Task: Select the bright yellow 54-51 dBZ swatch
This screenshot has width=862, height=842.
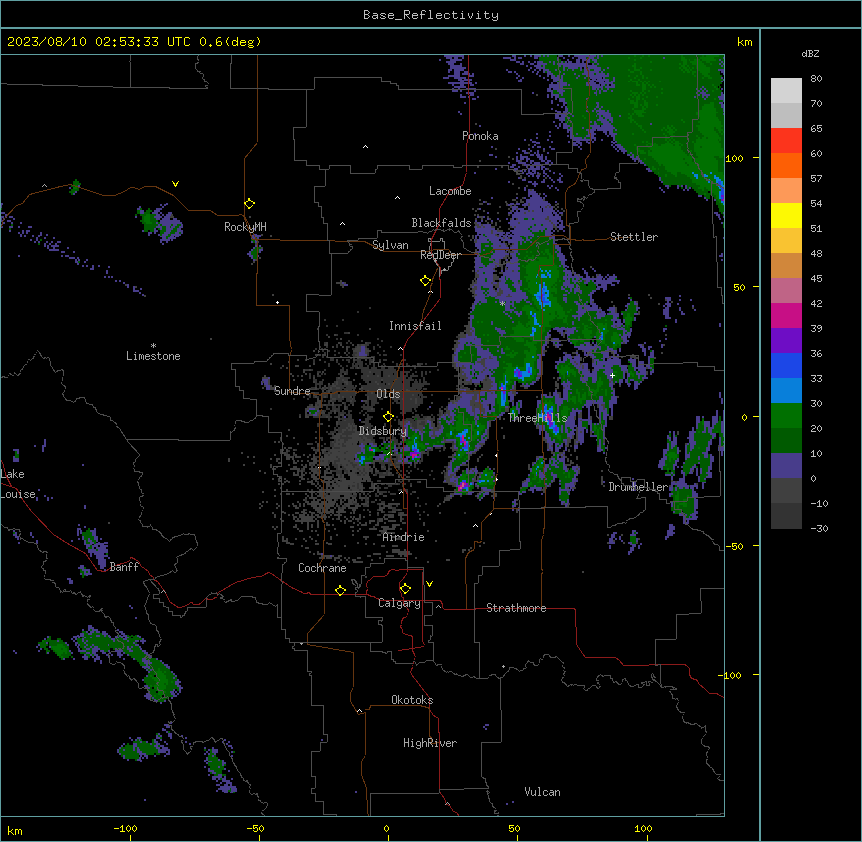Action: pyautogui.click(x=786, y=215)
